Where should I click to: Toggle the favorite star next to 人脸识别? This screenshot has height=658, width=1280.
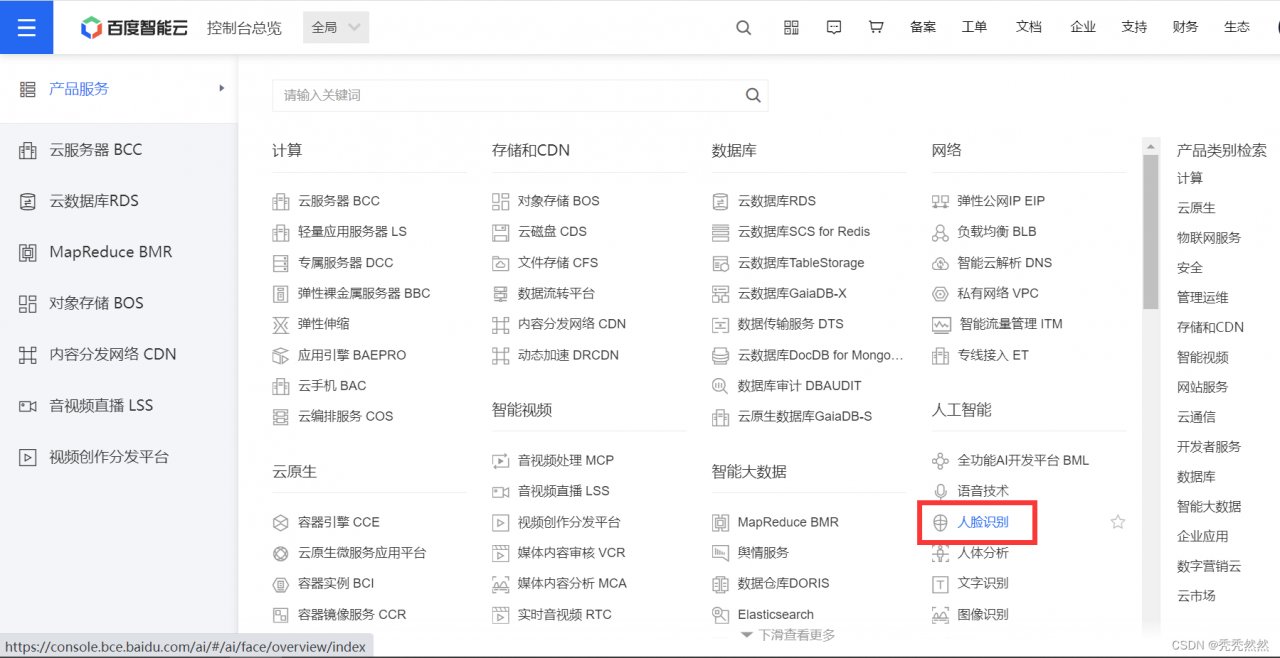click(1118, 521)
